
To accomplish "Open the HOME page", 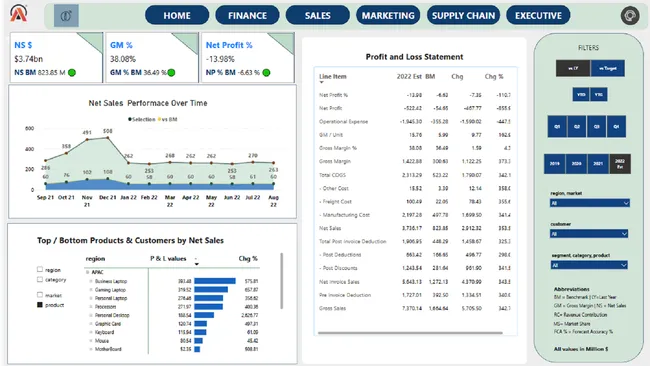I will (x=177, y=16).
